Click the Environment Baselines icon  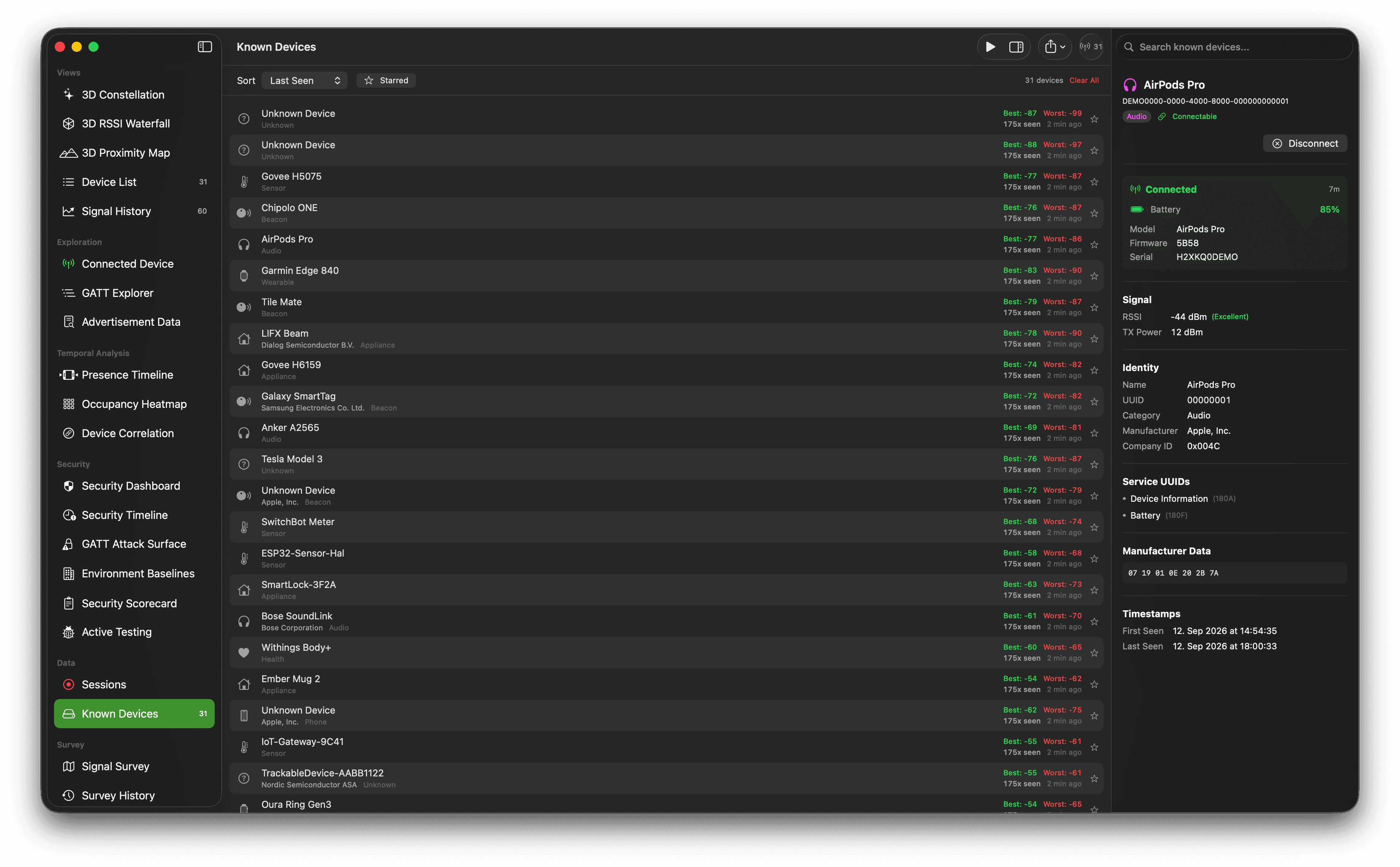point(69,574)
